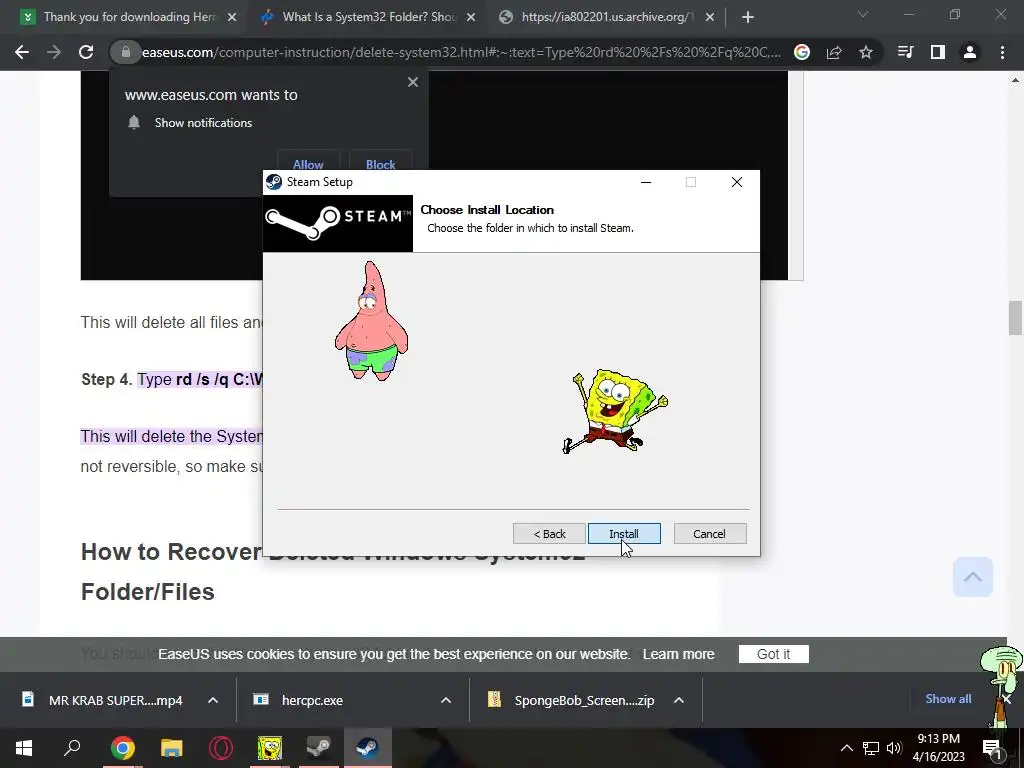
Task: Switch to the 'Thank you for downloading' tab
Action: 129,17
